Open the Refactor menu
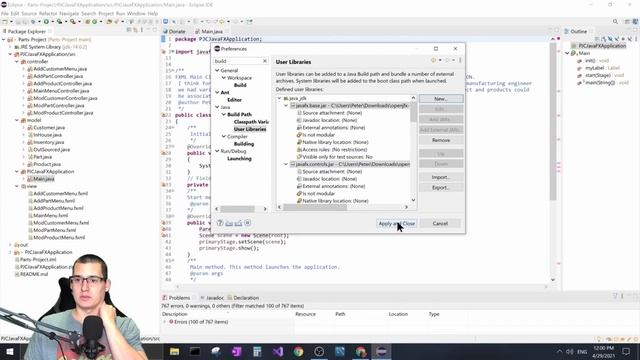Viewport: 640px width, 360px height. (x=48, y=13)
